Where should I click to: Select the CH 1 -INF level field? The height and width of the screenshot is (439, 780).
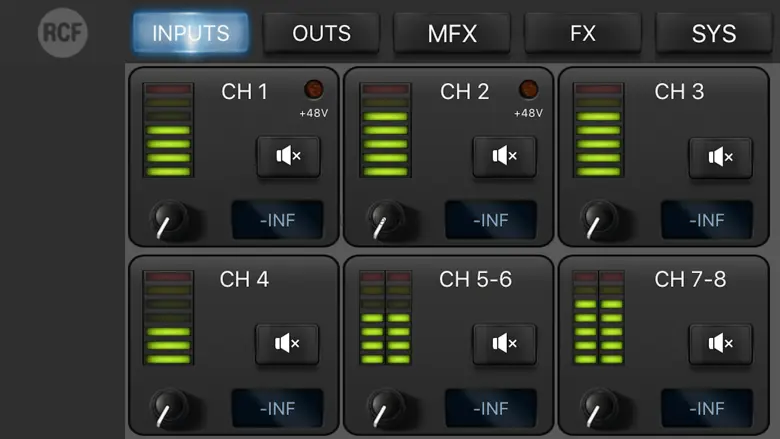[x=278, y=220]
